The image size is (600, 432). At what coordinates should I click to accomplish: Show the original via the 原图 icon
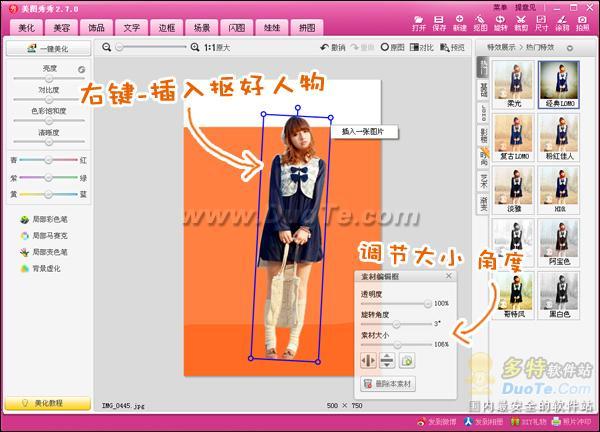[393, 47]
